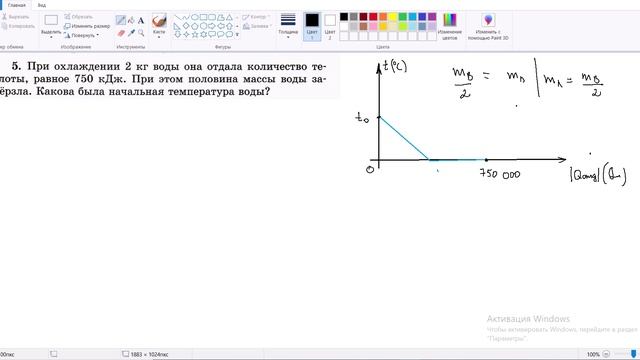The height and width of the screenshot is (360, 640).
Task: Open the Кисти brushes dropdown arrow
Action: tap(159, 37)
